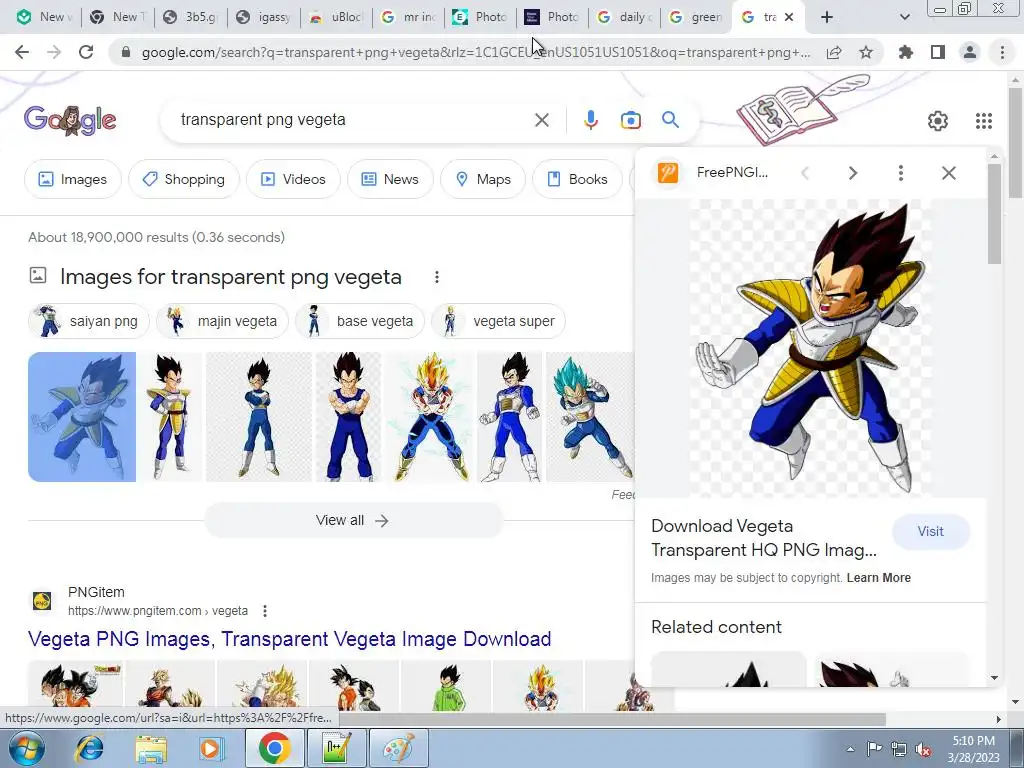Filter results by Videos
The width and height of the screenshot is (1024, 768).
click(293, 179)
